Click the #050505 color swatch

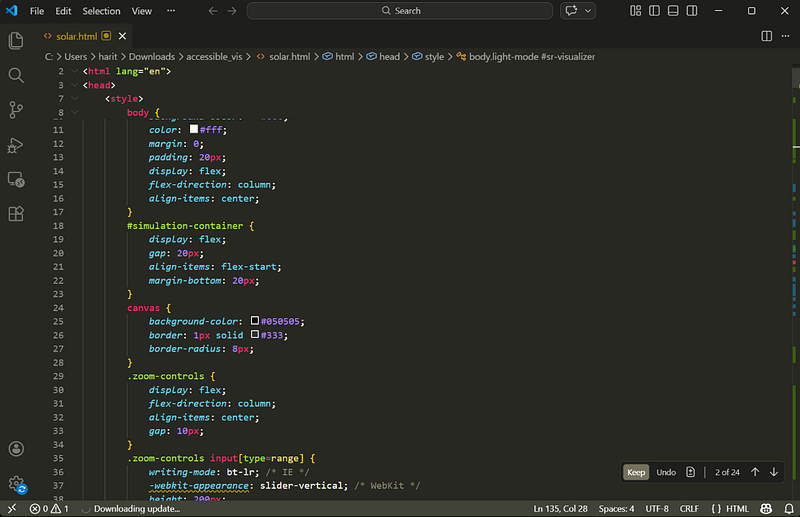coord(255,321)
